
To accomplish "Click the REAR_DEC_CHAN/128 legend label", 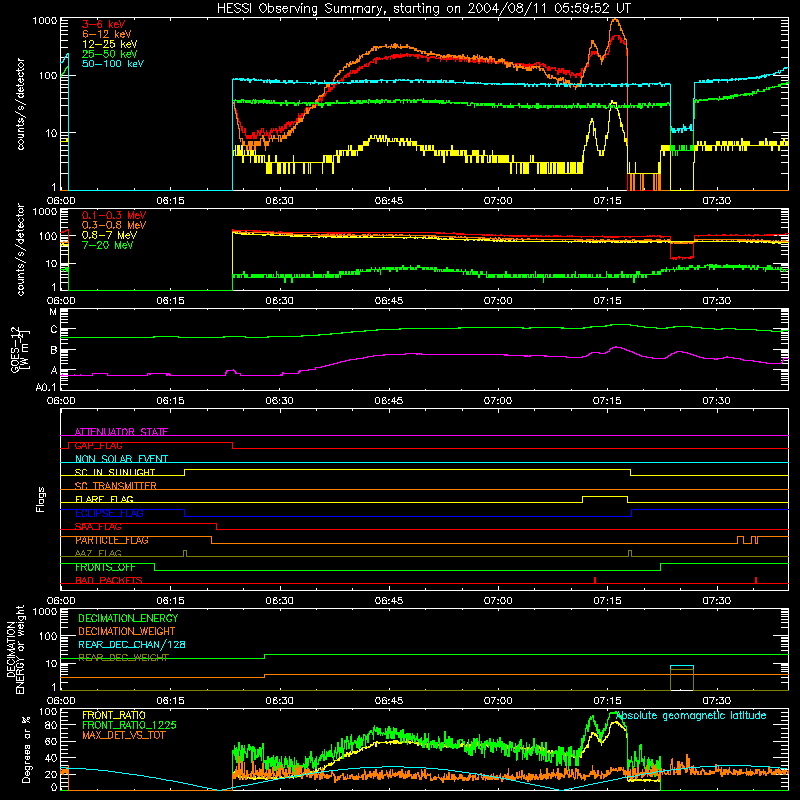I will point(132,644).
